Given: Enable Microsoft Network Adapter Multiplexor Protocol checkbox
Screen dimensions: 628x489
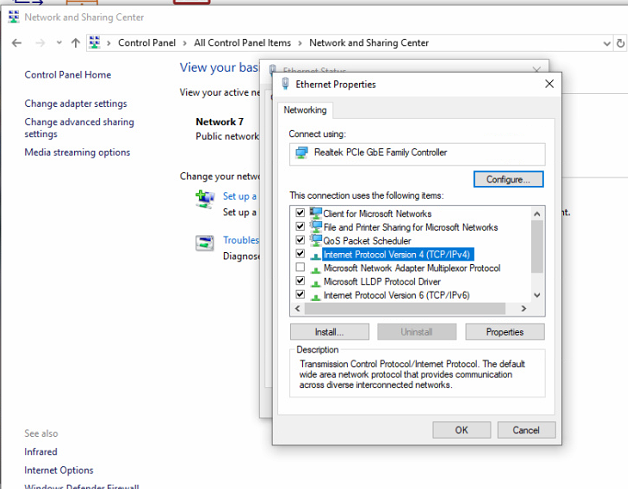Looking at the screenshot, I should [x=300, y=267].
